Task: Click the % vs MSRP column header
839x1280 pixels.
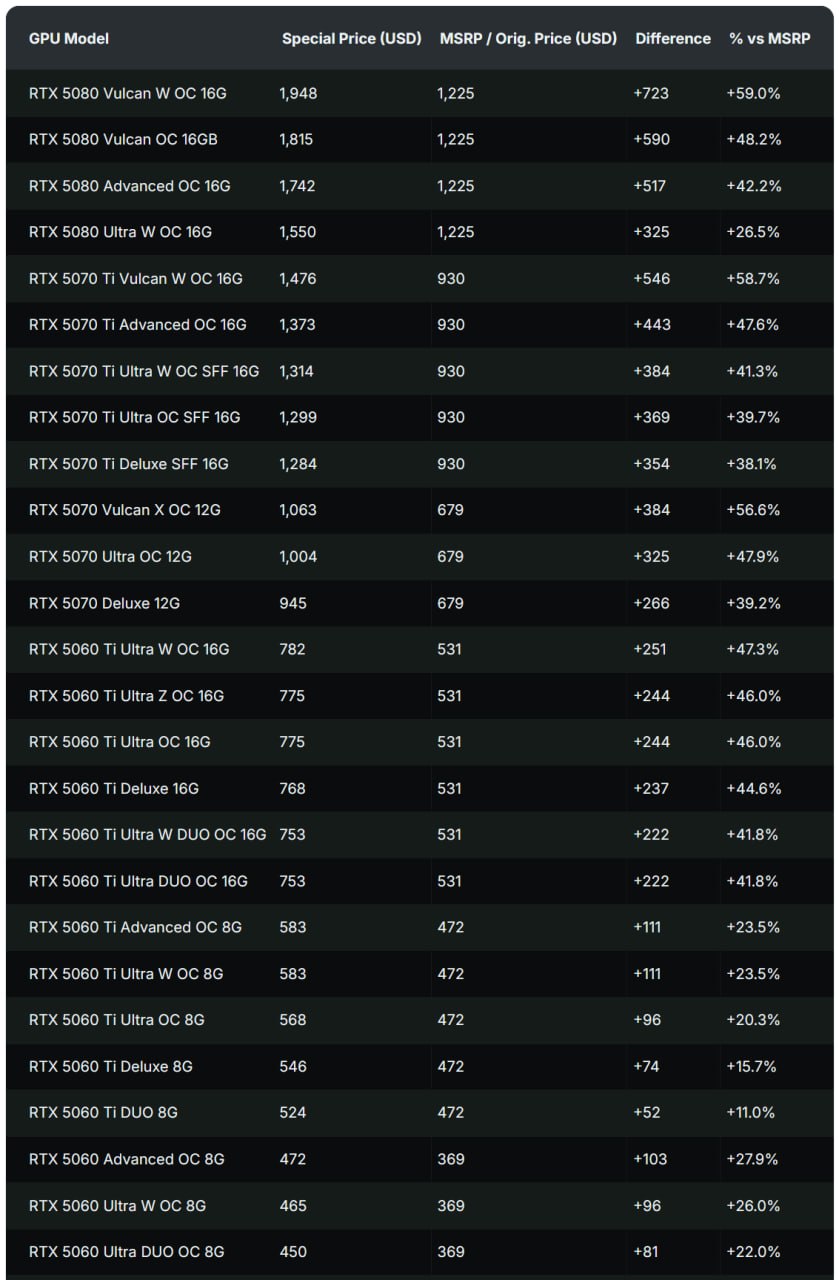Action: (x=768, y=39)
